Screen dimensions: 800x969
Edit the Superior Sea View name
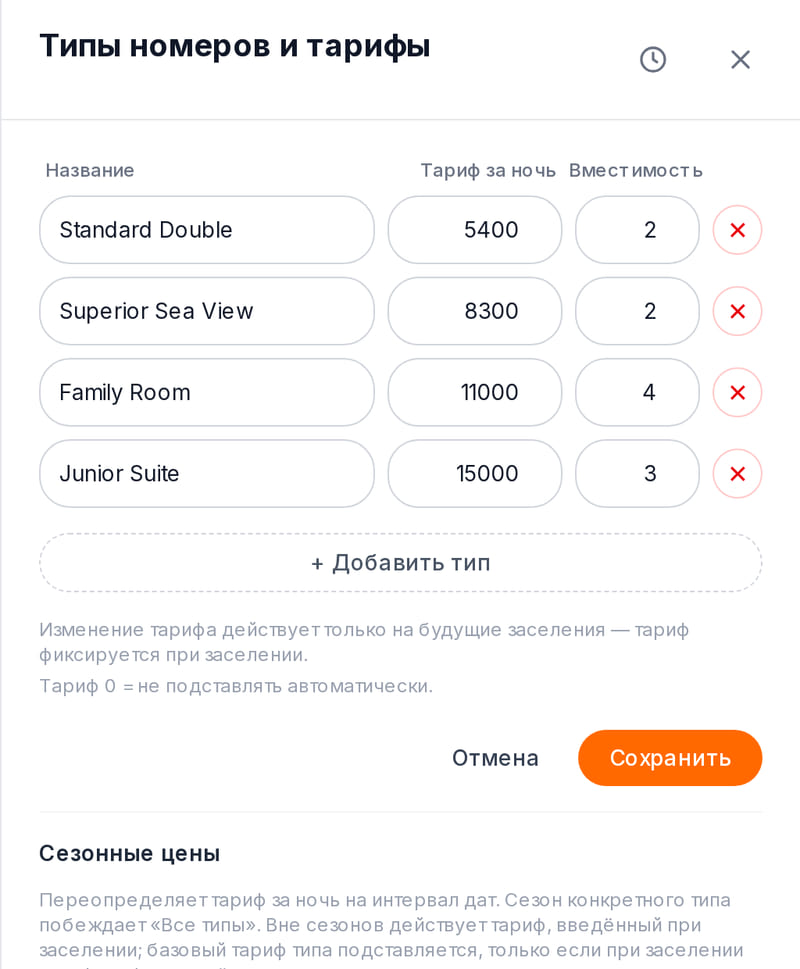207,311
